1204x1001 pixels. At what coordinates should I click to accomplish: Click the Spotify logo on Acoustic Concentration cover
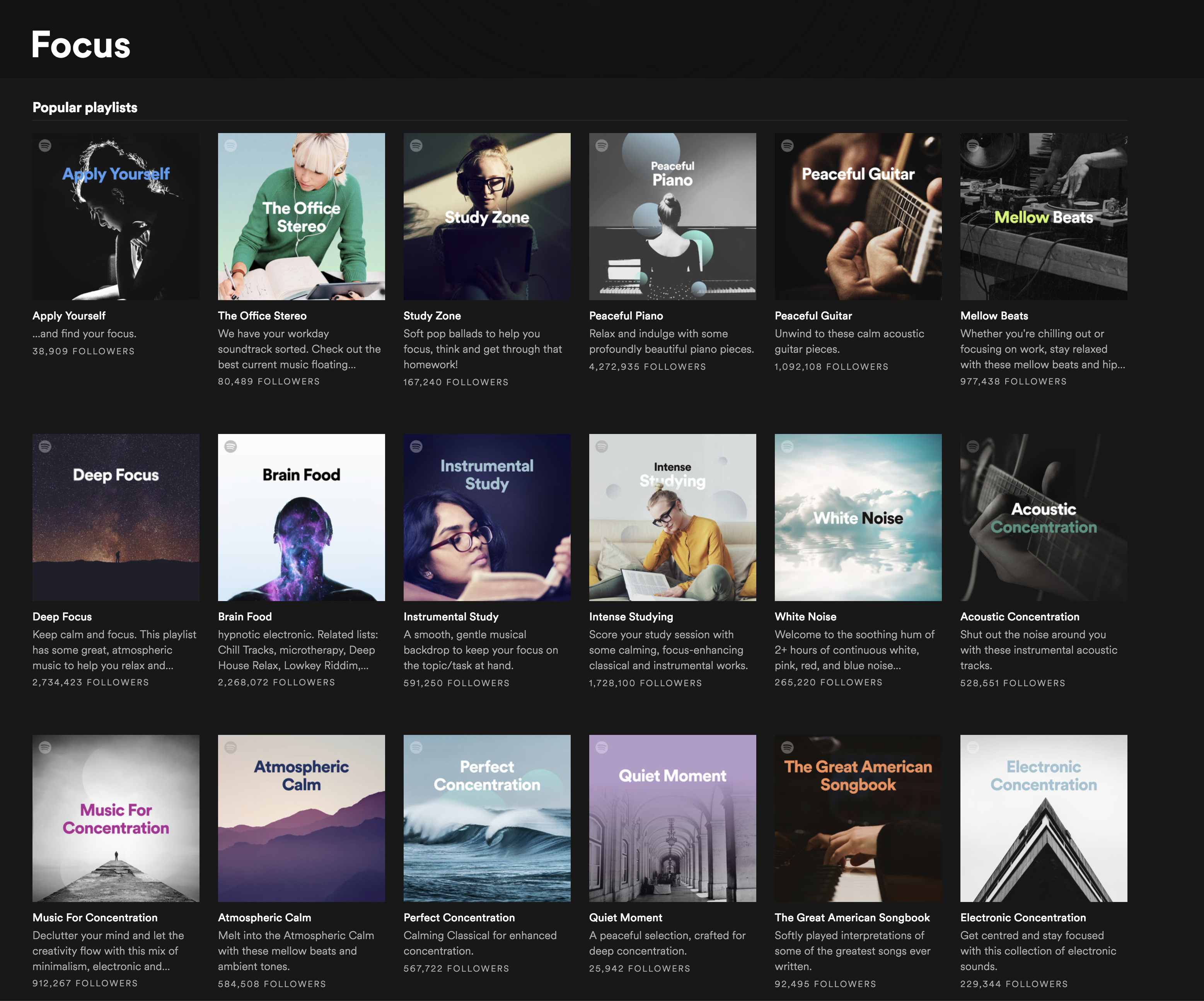973,446
